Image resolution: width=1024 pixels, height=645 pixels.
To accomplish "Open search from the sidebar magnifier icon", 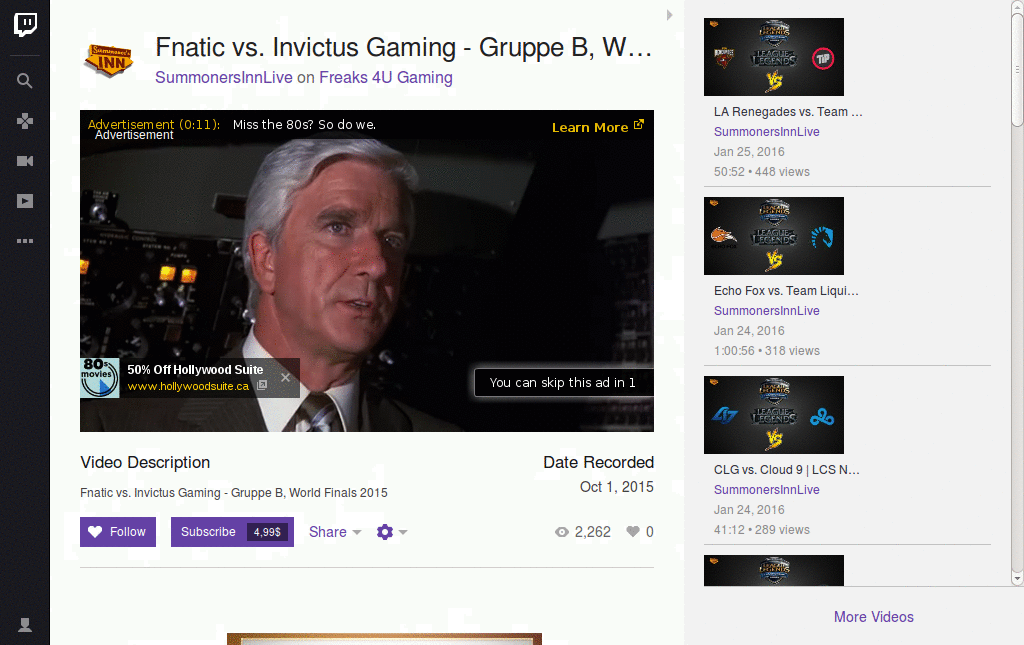I will tap(25, 81).
